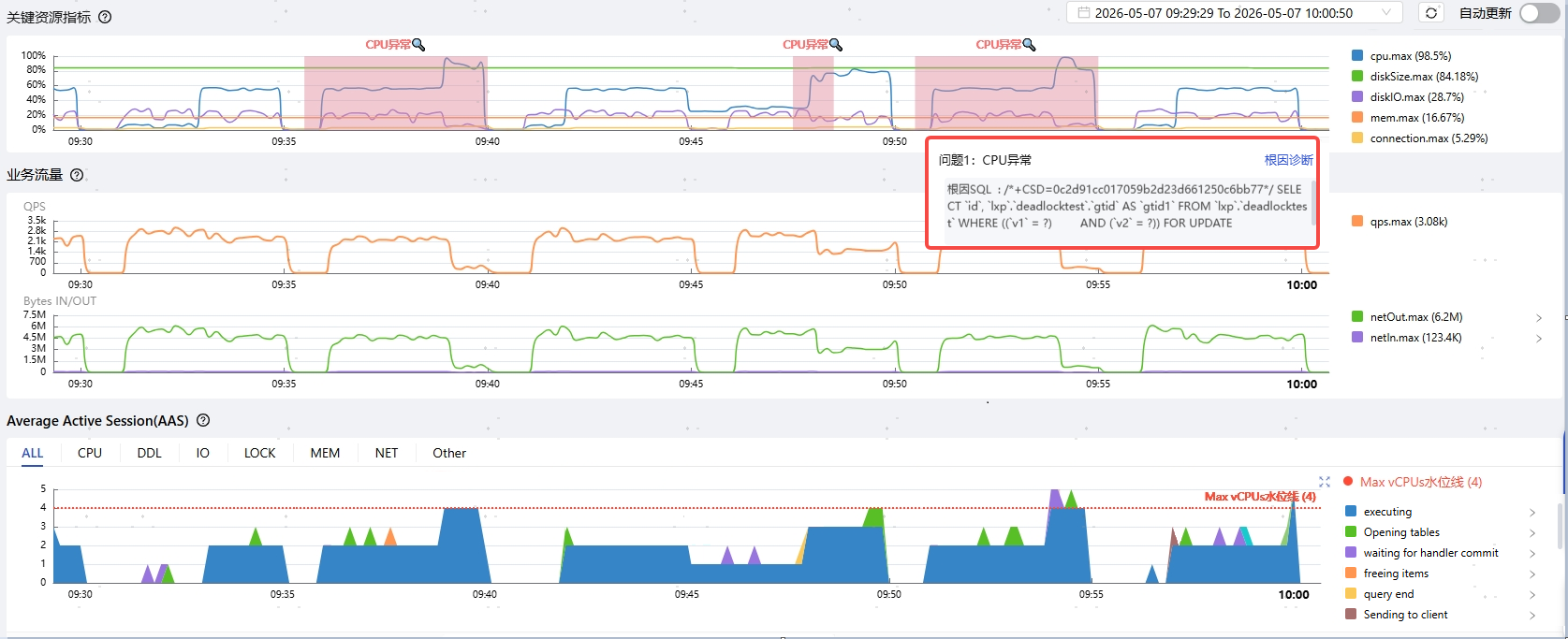Click magnifier icon on first CPU异常 marker
Screen dimensions: 1568x639
pyautogui.click(x=418, y=45)
